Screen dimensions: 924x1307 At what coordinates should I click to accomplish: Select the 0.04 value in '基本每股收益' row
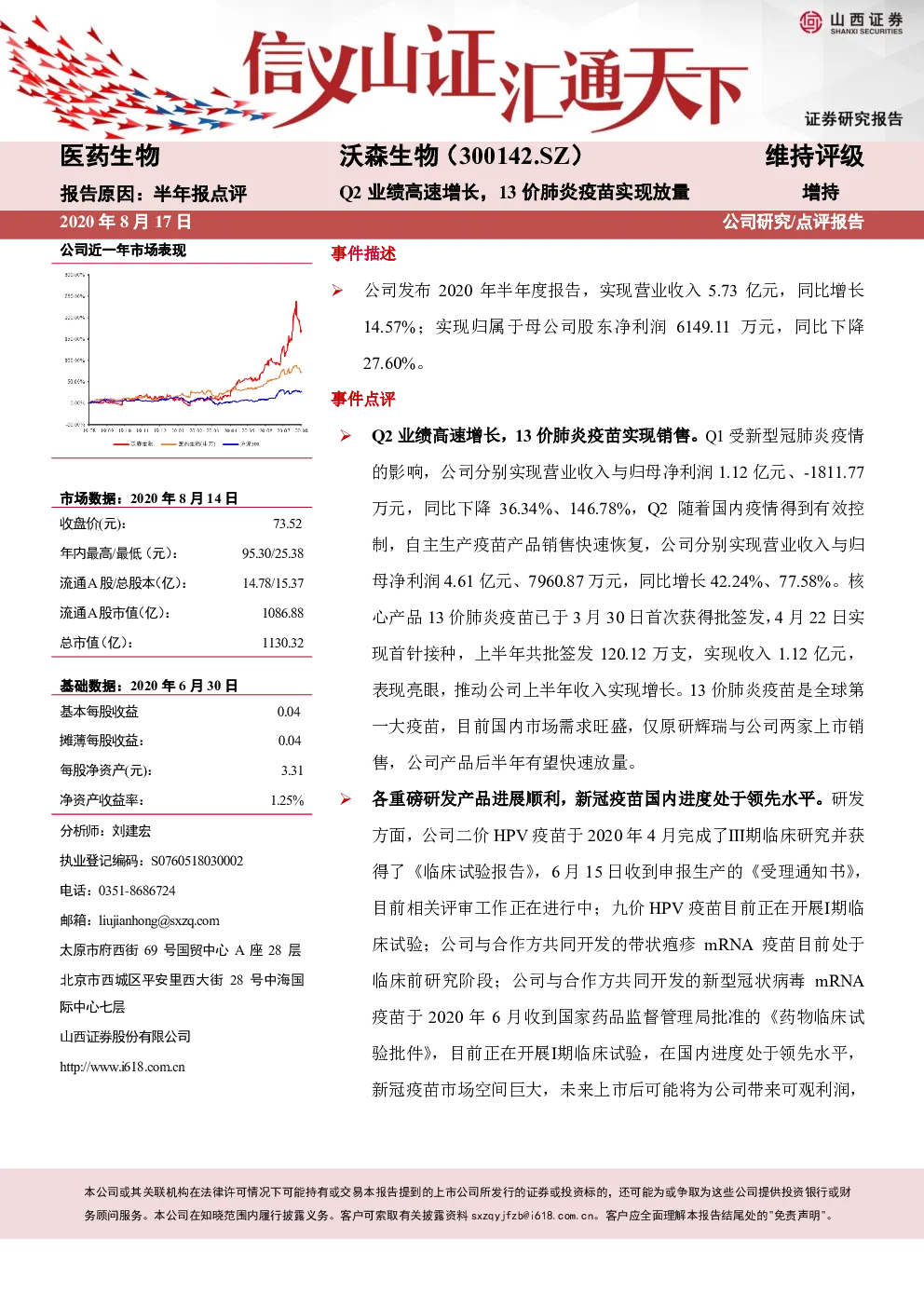pos(289,712)
